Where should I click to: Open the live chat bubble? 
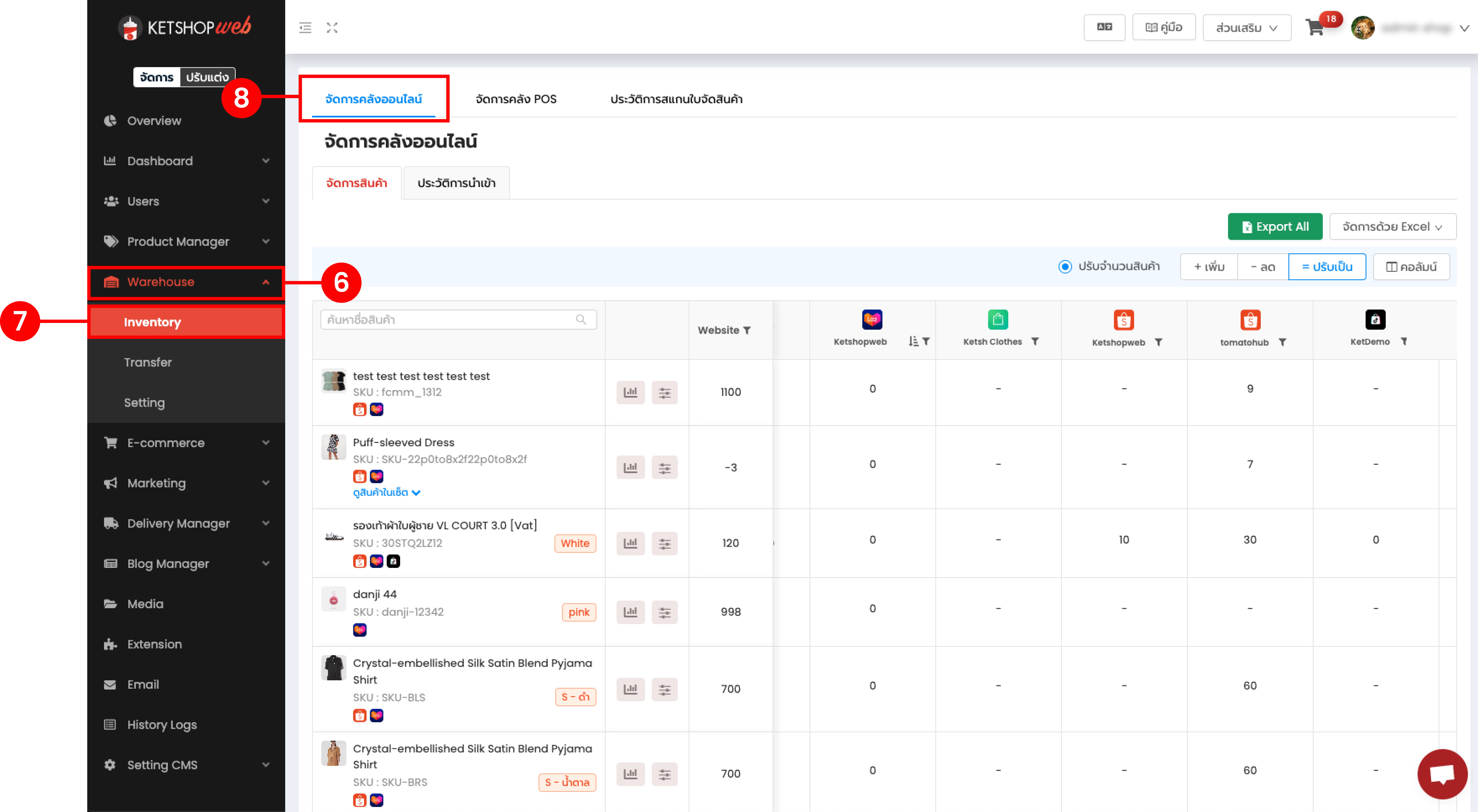(x=1442, y=774)
